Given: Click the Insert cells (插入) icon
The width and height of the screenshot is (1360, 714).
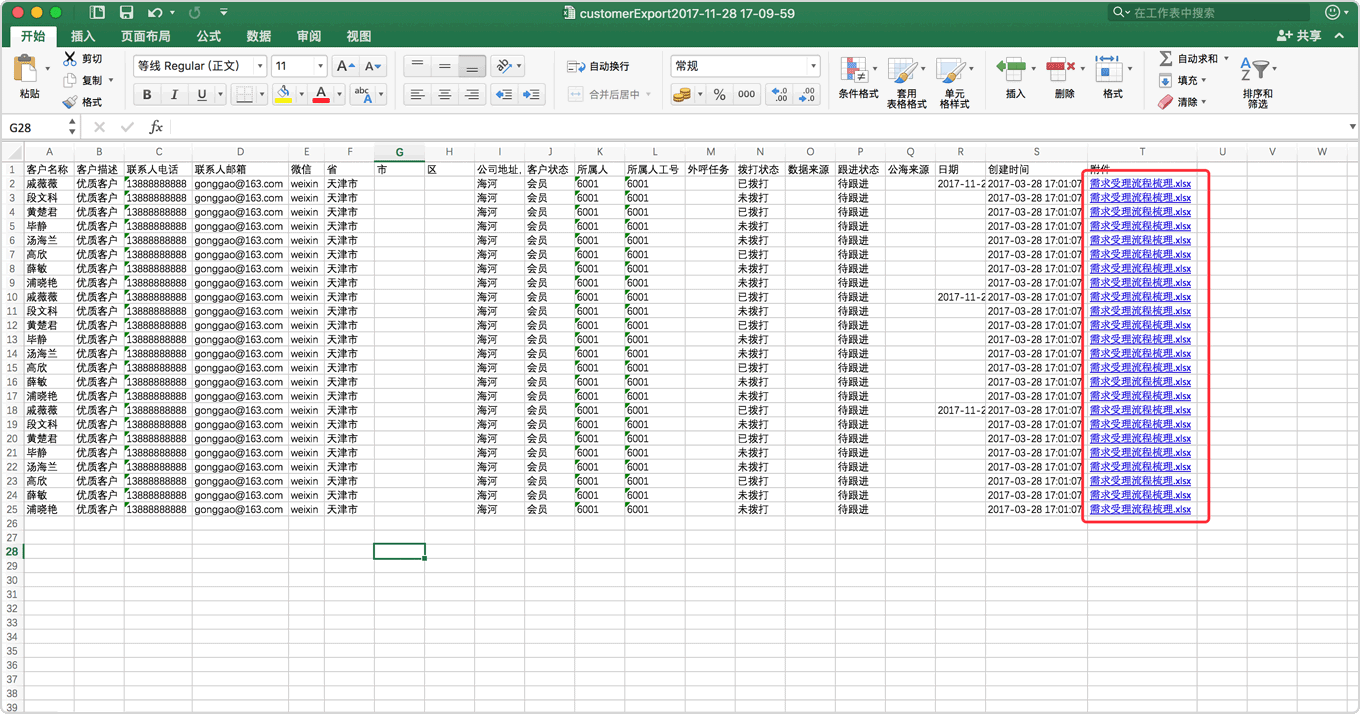Looking at the screenshot, I should pyautogui.click(x=1012, y=69).
